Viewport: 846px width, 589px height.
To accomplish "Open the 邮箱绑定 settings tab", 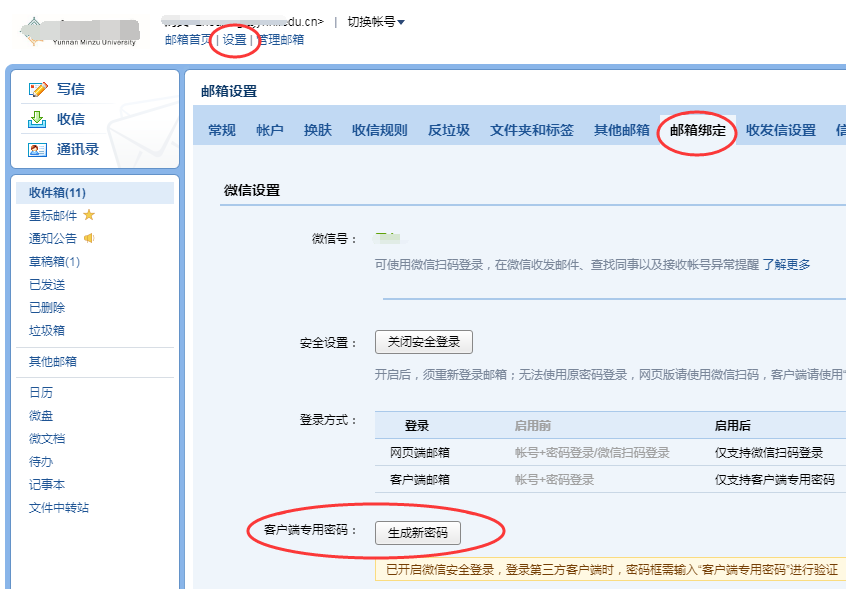I will 698,130.
